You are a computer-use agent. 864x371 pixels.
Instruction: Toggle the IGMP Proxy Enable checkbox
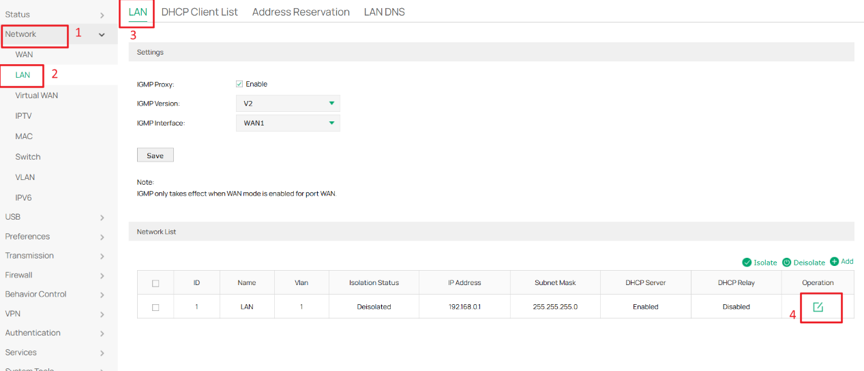click(x=239, y=84)
